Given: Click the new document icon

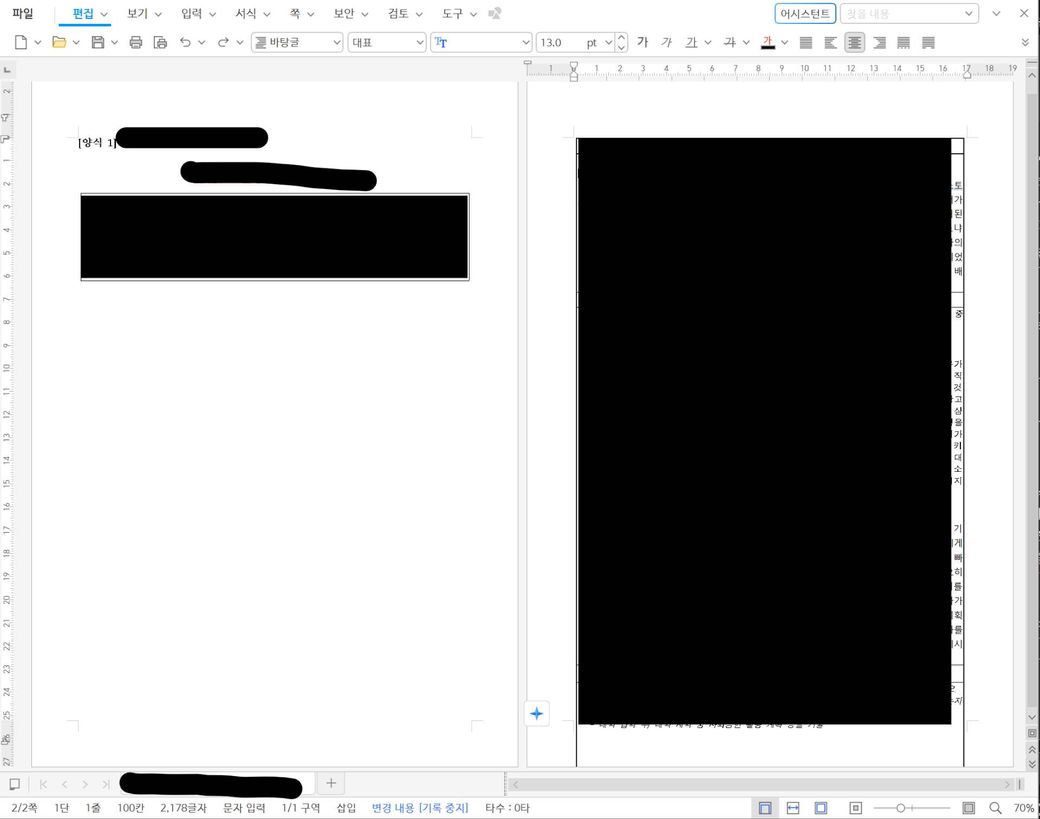Looking at the screenshot, I should [x=21, y=42].
